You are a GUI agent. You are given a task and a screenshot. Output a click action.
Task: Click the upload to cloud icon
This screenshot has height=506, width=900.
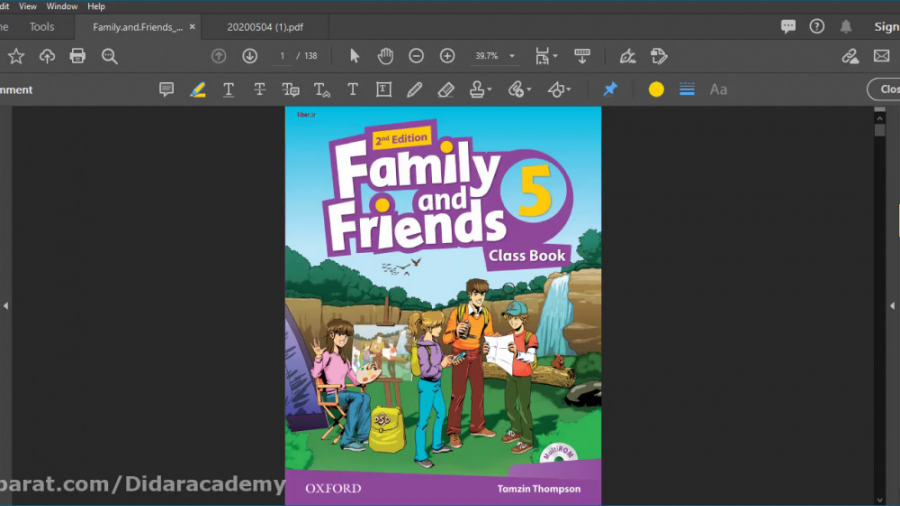click(x=47, y=56)
